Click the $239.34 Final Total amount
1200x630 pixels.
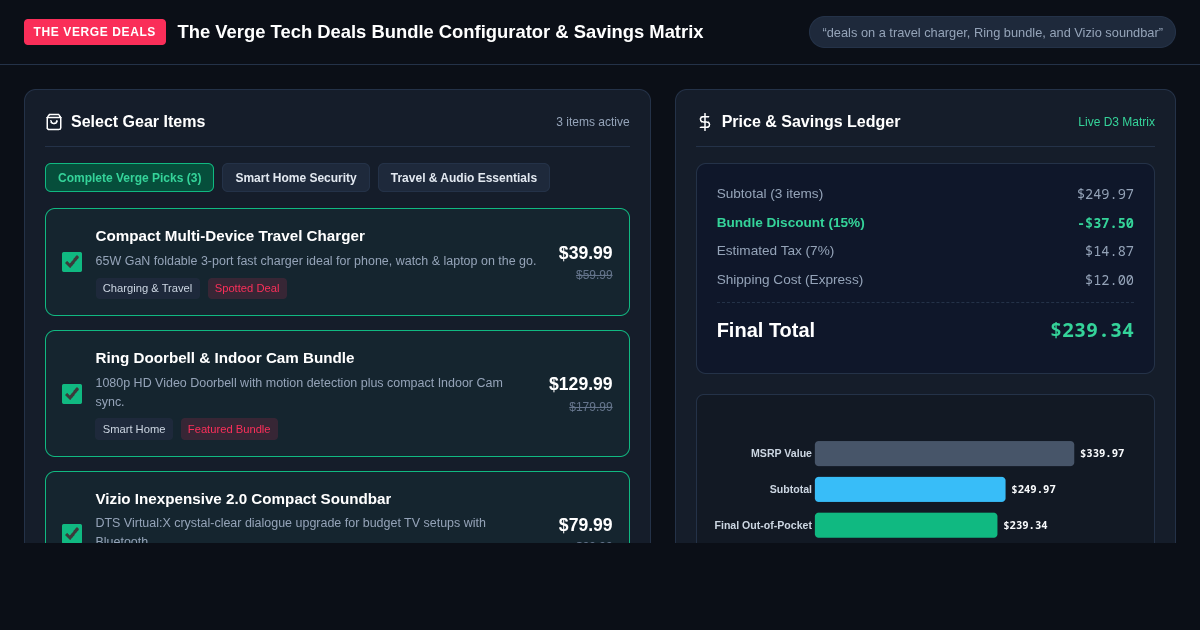pos(1092,330)
